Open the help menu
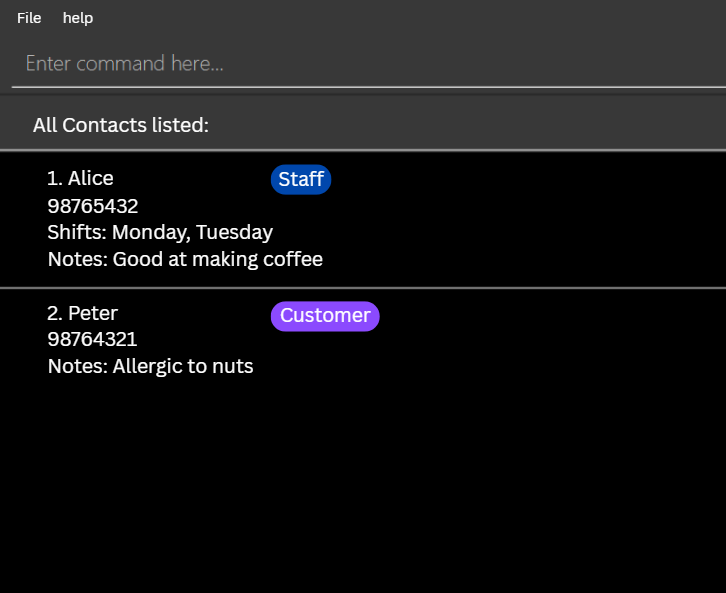This screenshot has height=593, width=726. pyautogui.click(x=77, y=18)
